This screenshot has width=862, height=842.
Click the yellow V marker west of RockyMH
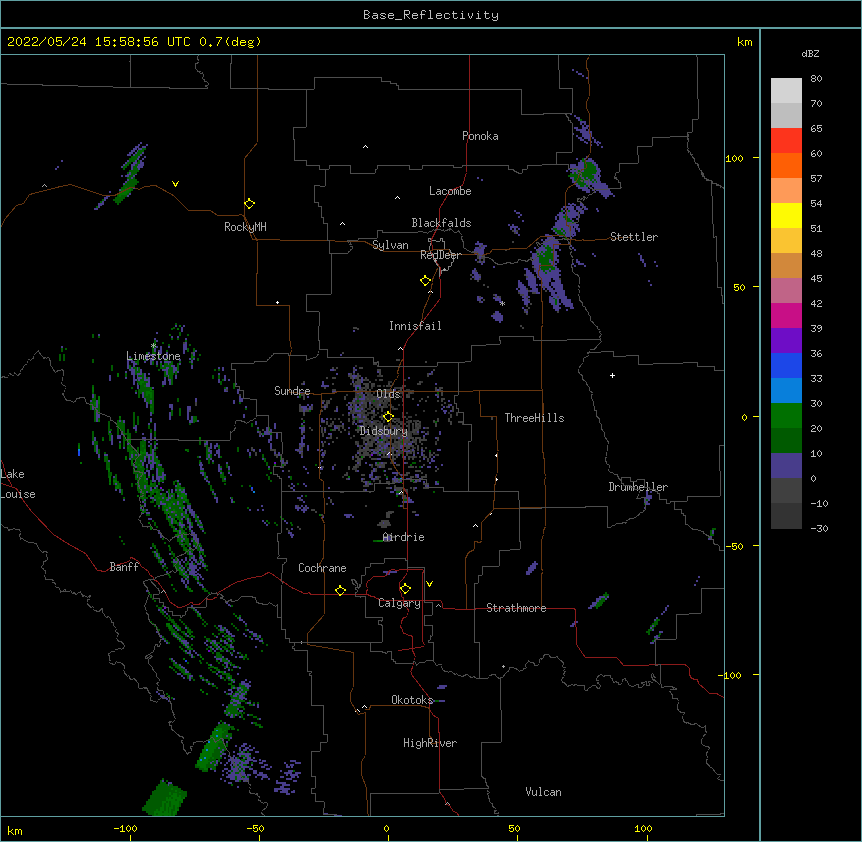click(x=175, y=184)
